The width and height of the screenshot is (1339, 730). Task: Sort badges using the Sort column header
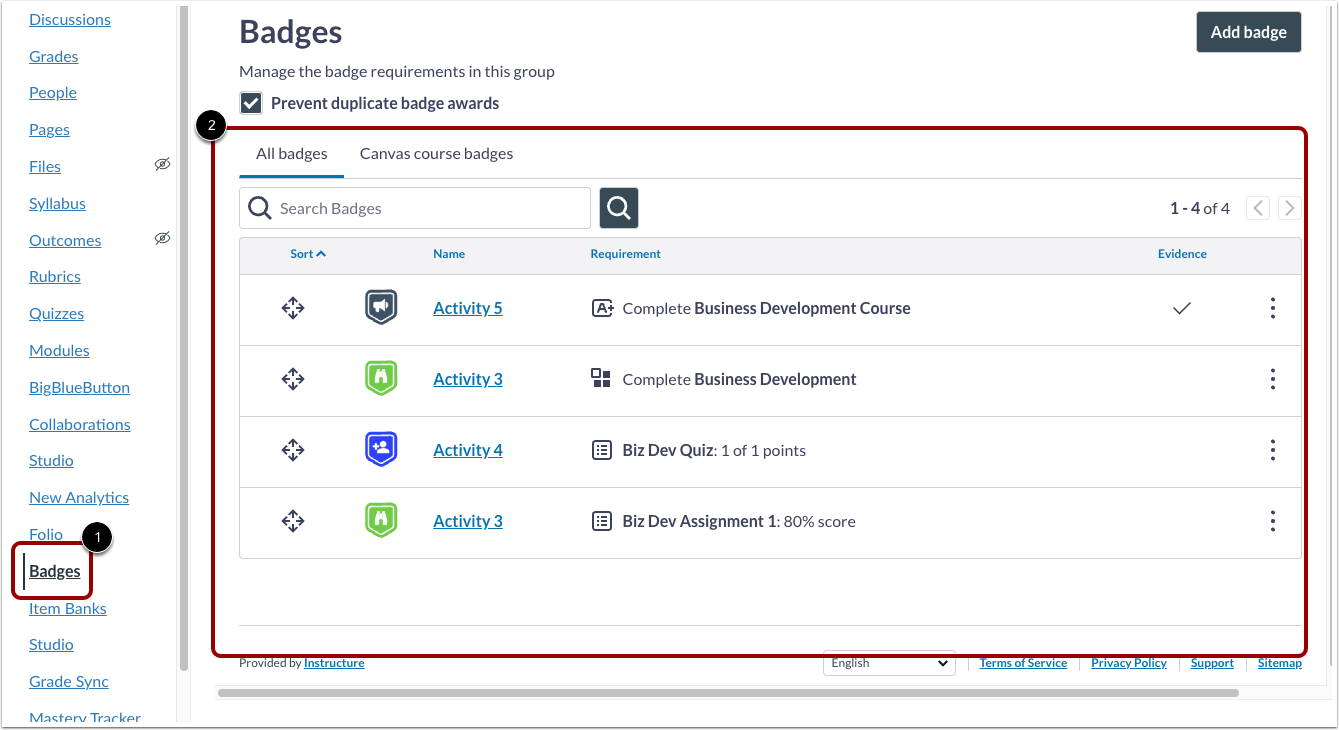pyautogui.click(x=308, y=254)
